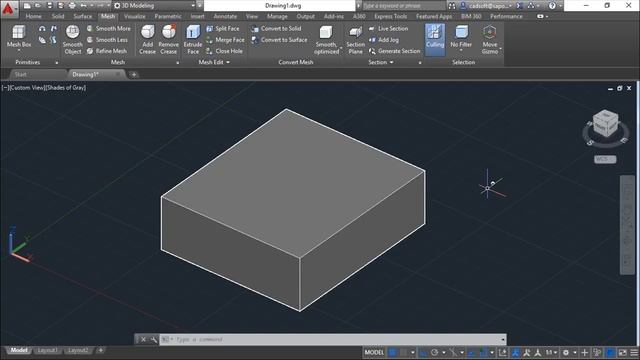The height and width of the screenshot is (360, 640).
Task: Click the Undo arrow in quick access toolbar
Action: tap(84, 6)
